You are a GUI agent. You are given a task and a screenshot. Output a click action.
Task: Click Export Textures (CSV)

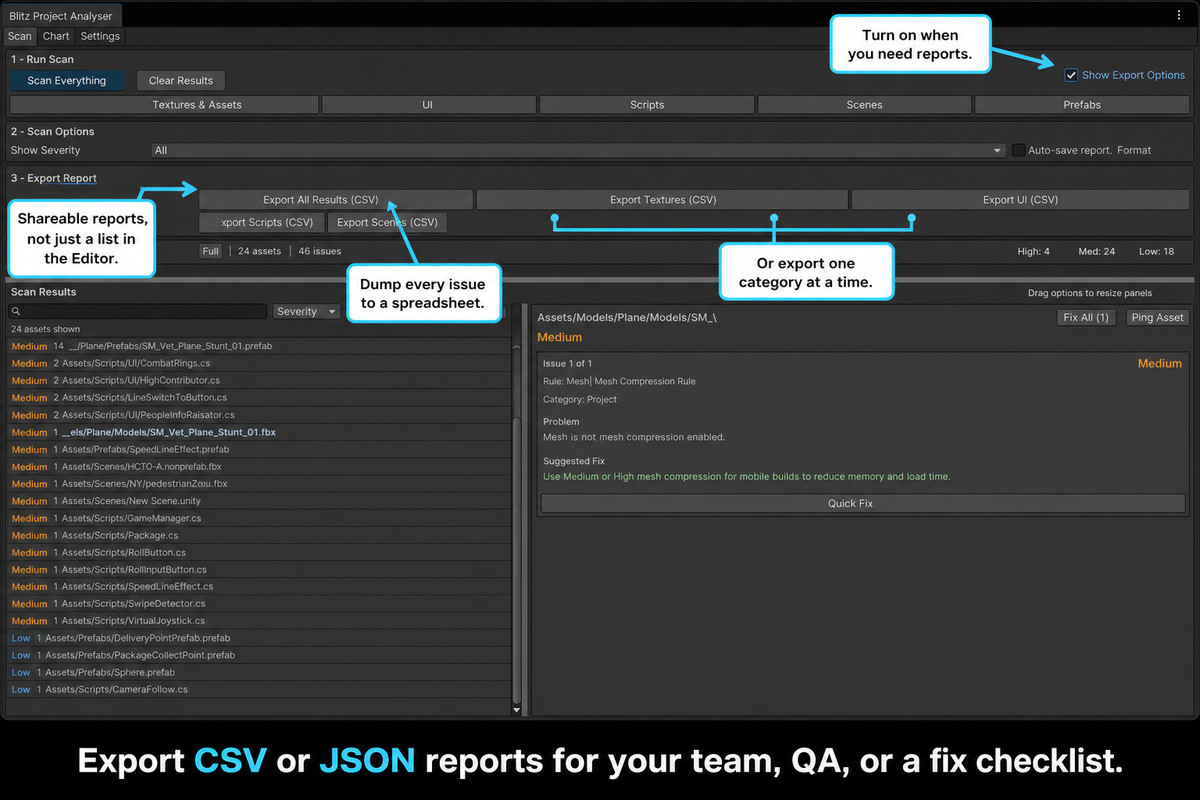662,200
